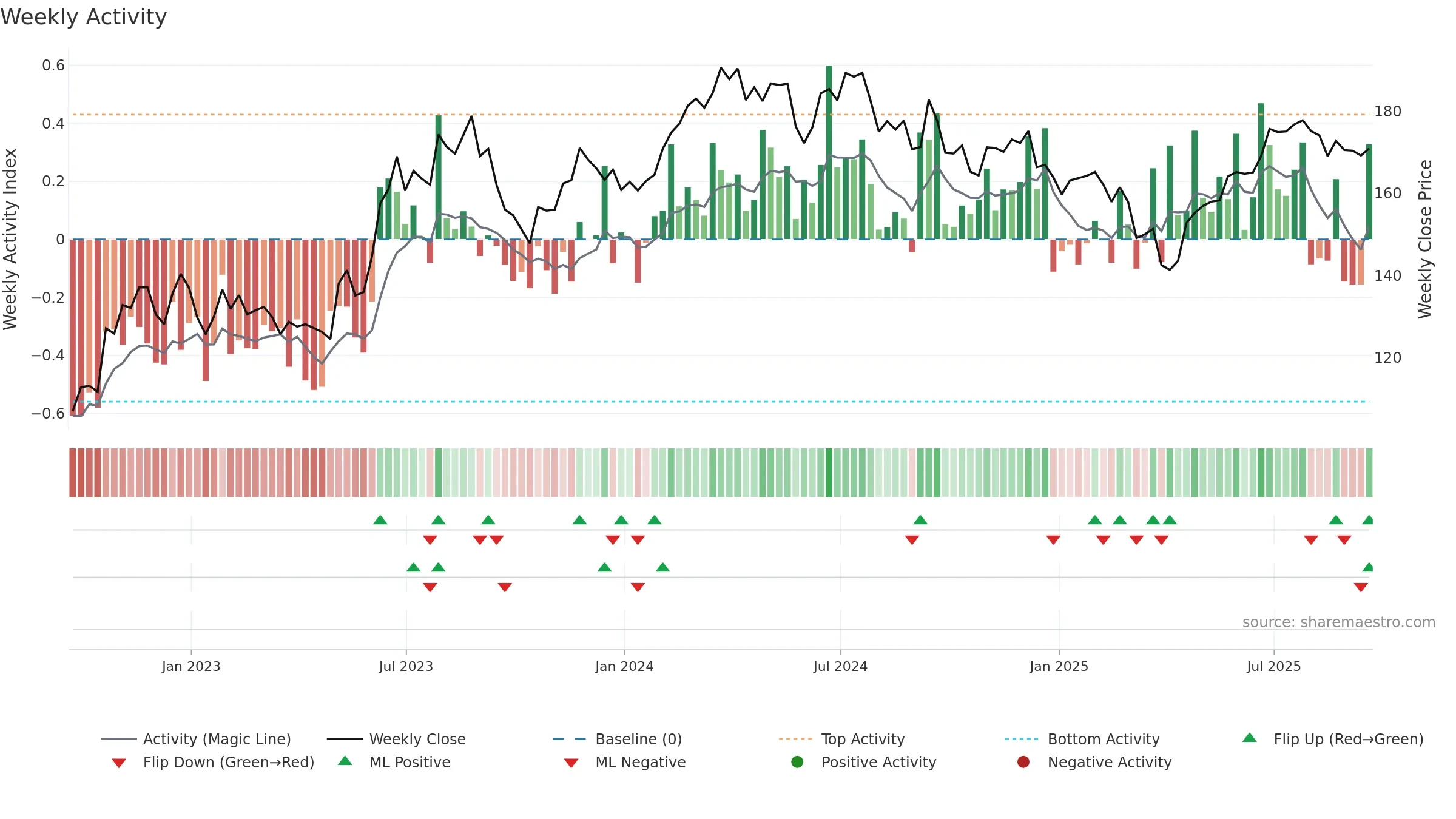Click the 140 right axis tick label
The width and height of the screenshot is (1456, 819).
coord(1387,275)
